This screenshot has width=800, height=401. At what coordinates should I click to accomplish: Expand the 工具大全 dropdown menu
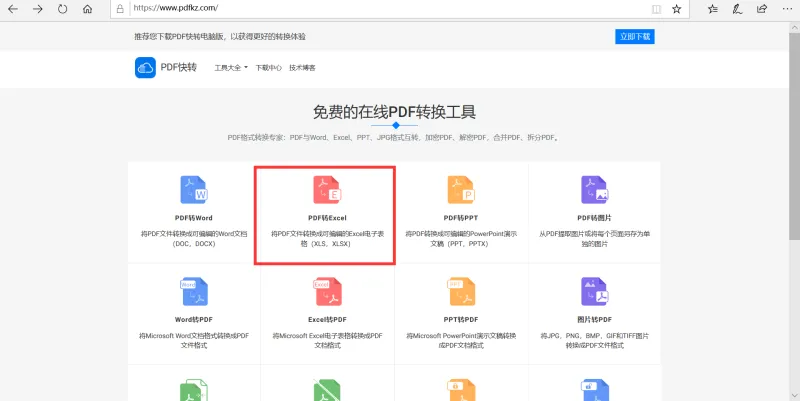pos(231,68)
